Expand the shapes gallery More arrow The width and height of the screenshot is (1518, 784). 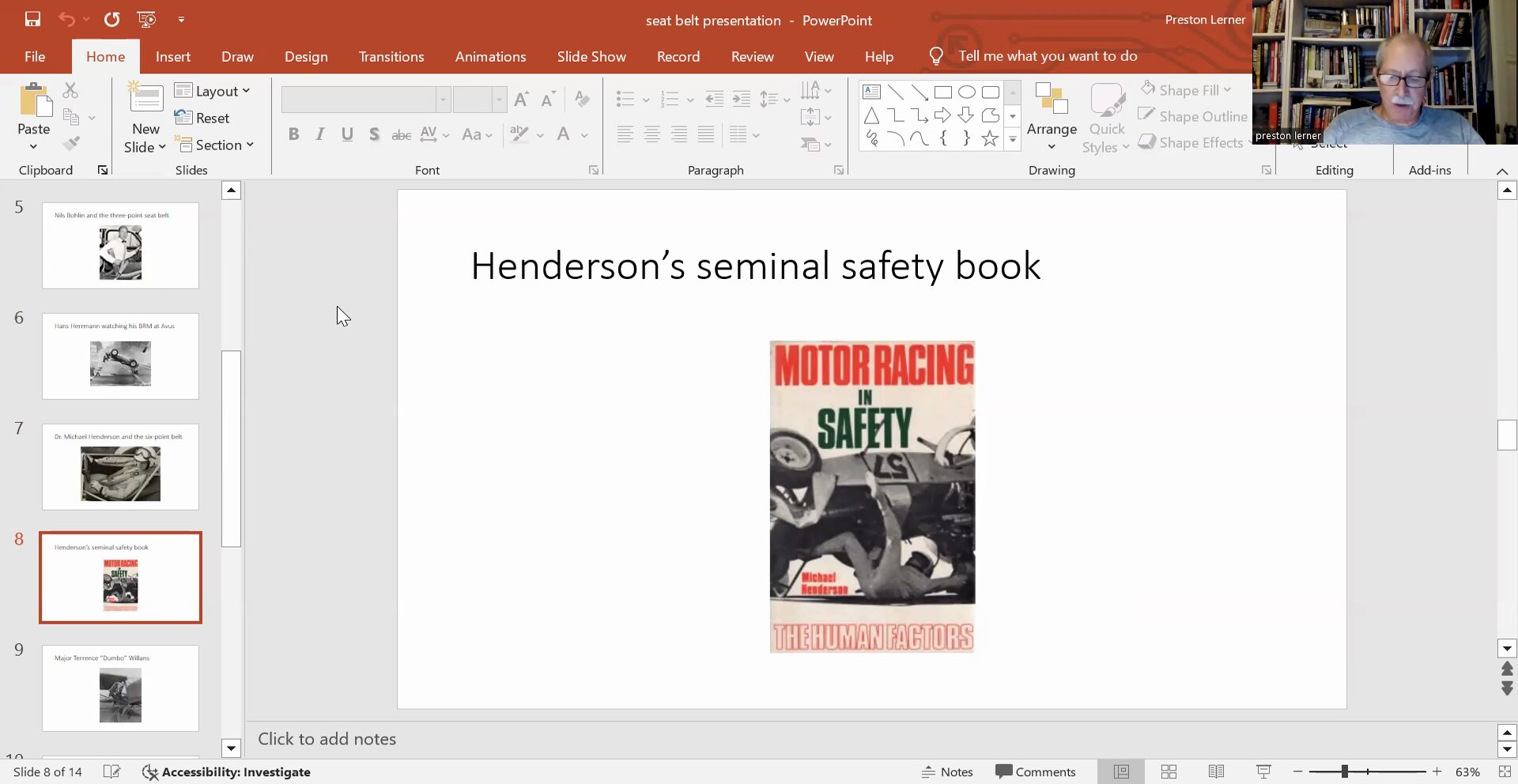(x=1012, y=139)
